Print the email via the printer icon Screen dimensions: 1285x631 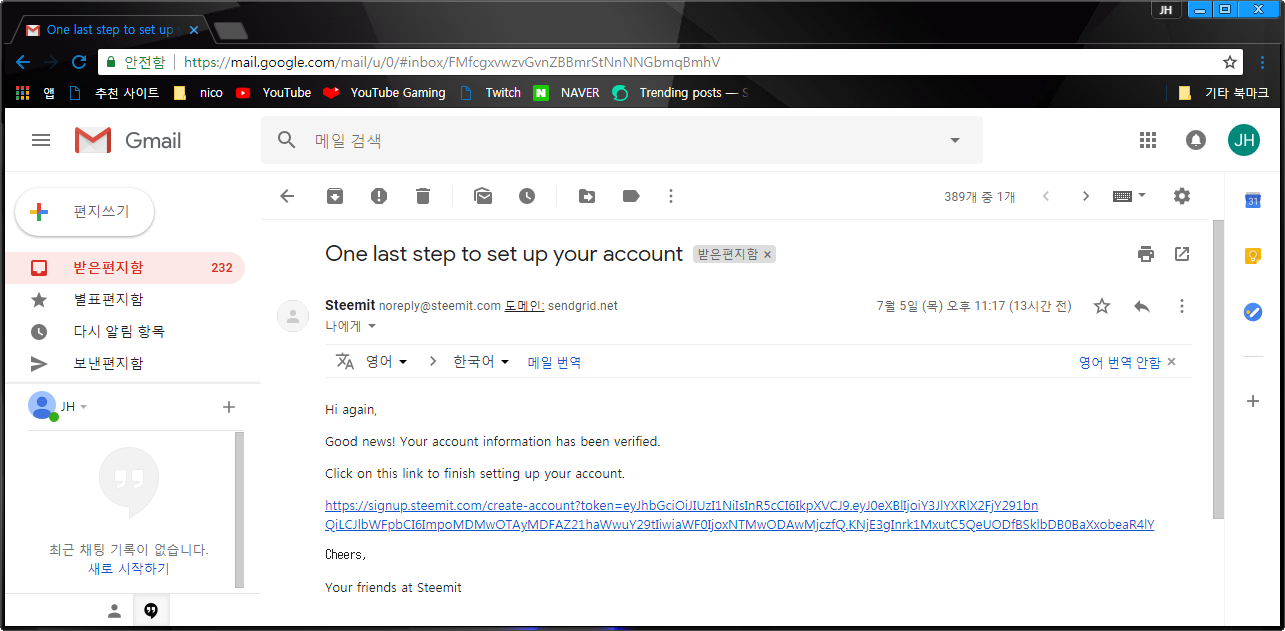(x=1146, y=254)
